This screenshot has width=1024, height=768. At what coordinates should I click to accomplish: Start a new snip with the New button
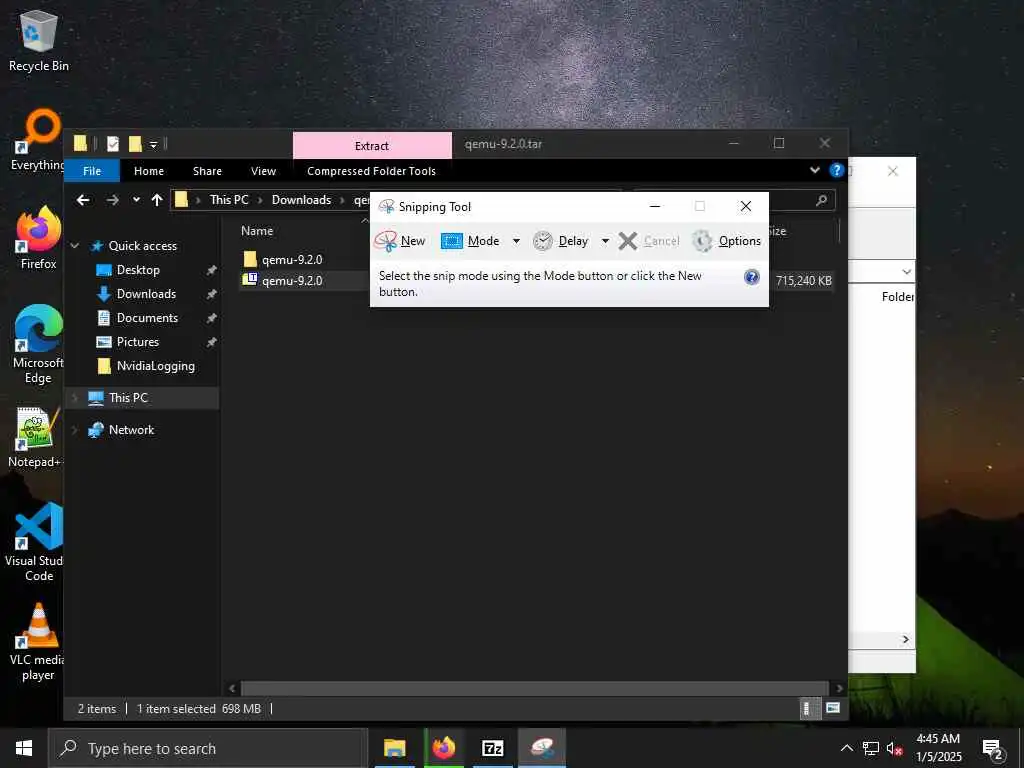coord(400,241)
